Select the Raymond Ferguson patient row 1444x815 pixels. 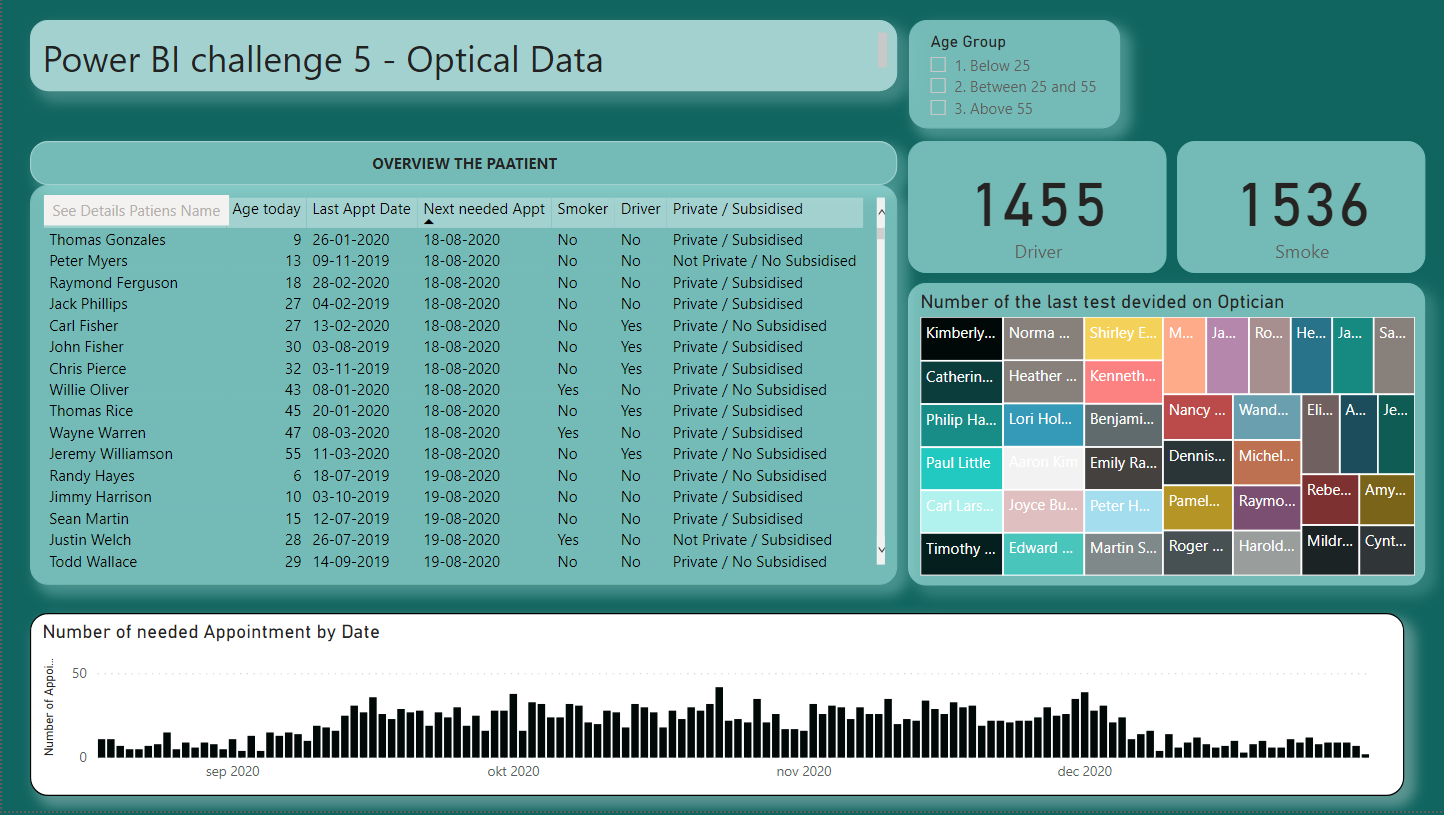tap(454, 283)
